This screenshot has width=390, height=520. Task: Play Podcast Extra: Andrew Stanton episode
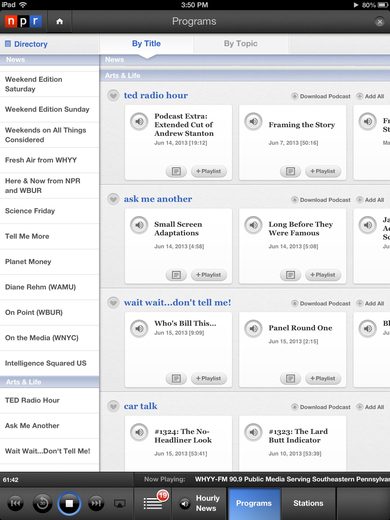pos(139,121)
